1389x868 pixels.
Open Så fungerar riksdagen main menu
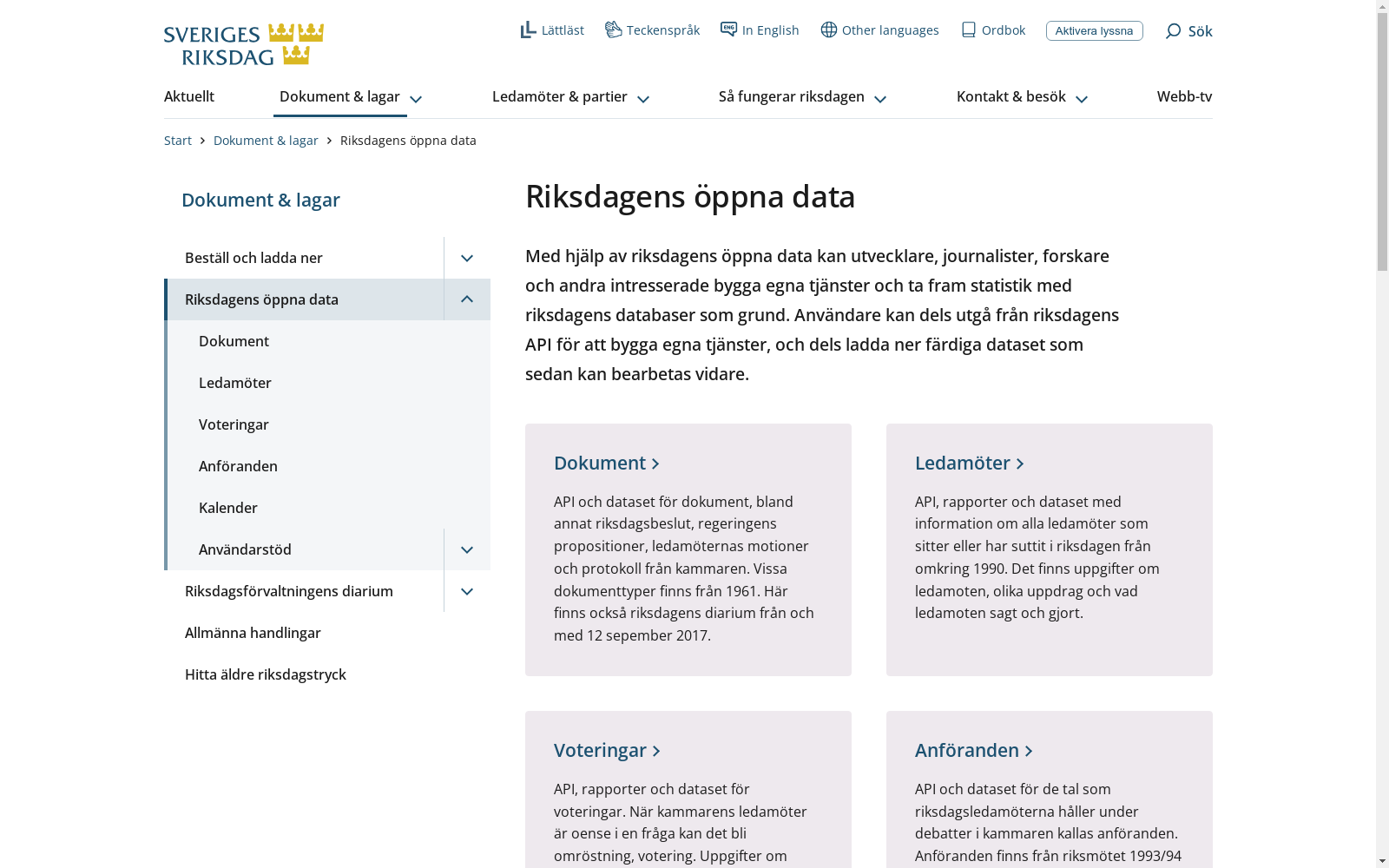792,96
